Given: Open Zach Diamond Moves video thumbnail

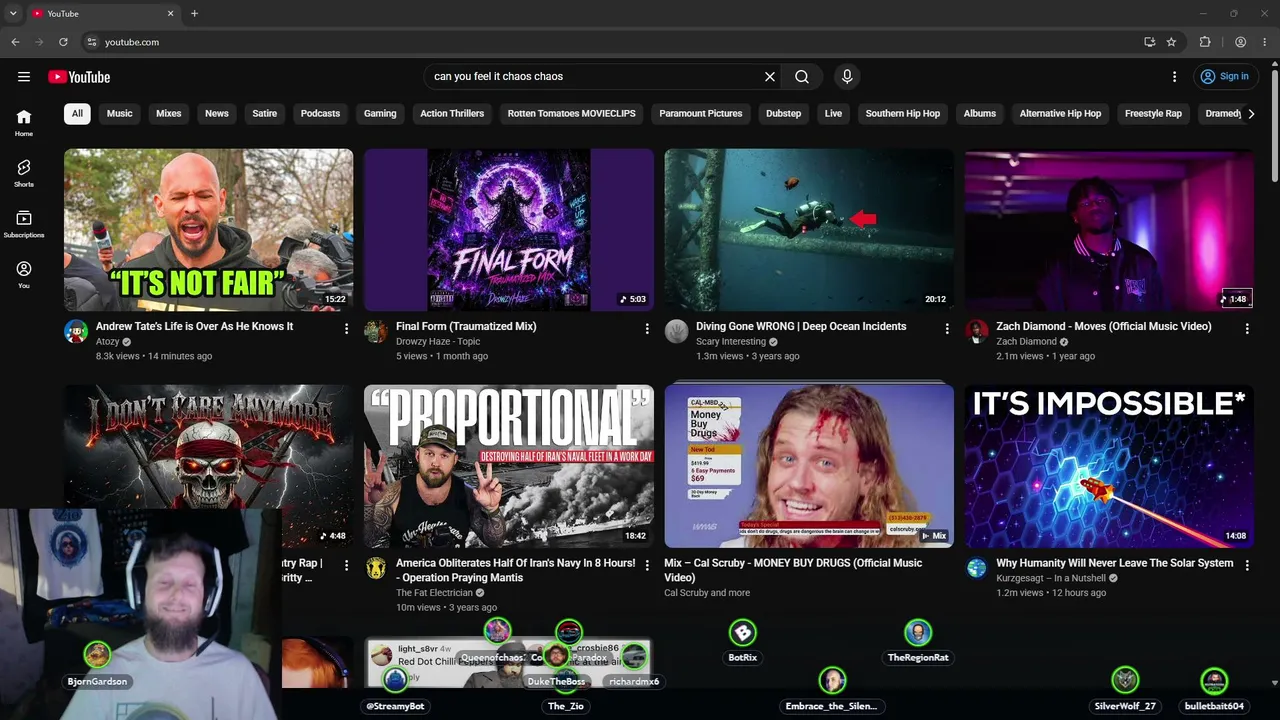Looking at the screenshot, I should 1109,230.
